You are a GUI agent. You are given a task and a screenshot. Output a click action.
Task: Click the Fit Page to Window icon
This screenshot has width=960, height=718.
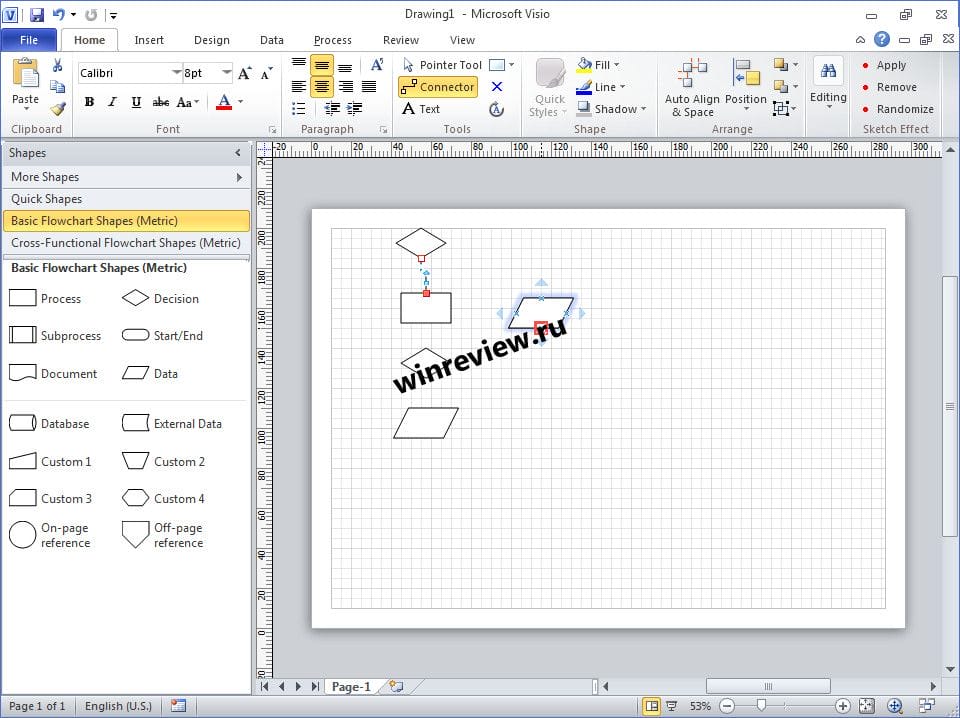point(866,706)
